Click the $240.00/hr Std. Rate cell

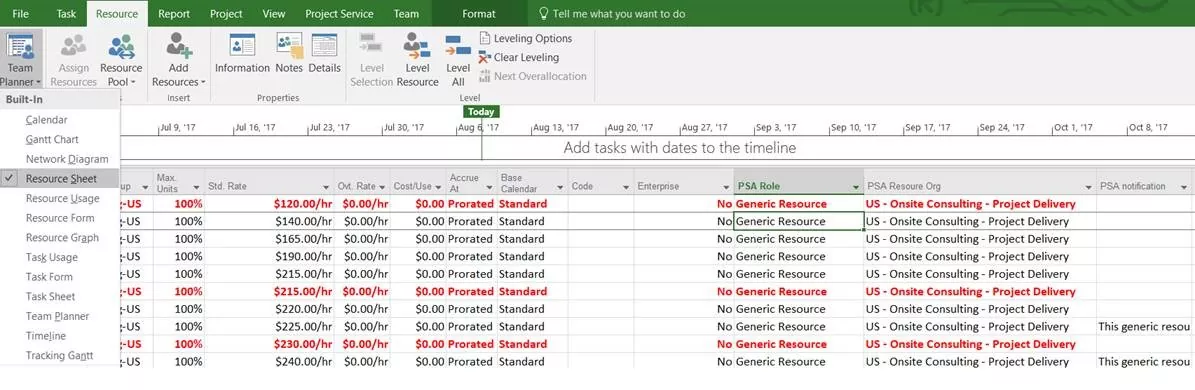pyautogui.click(x=269, y=362)
